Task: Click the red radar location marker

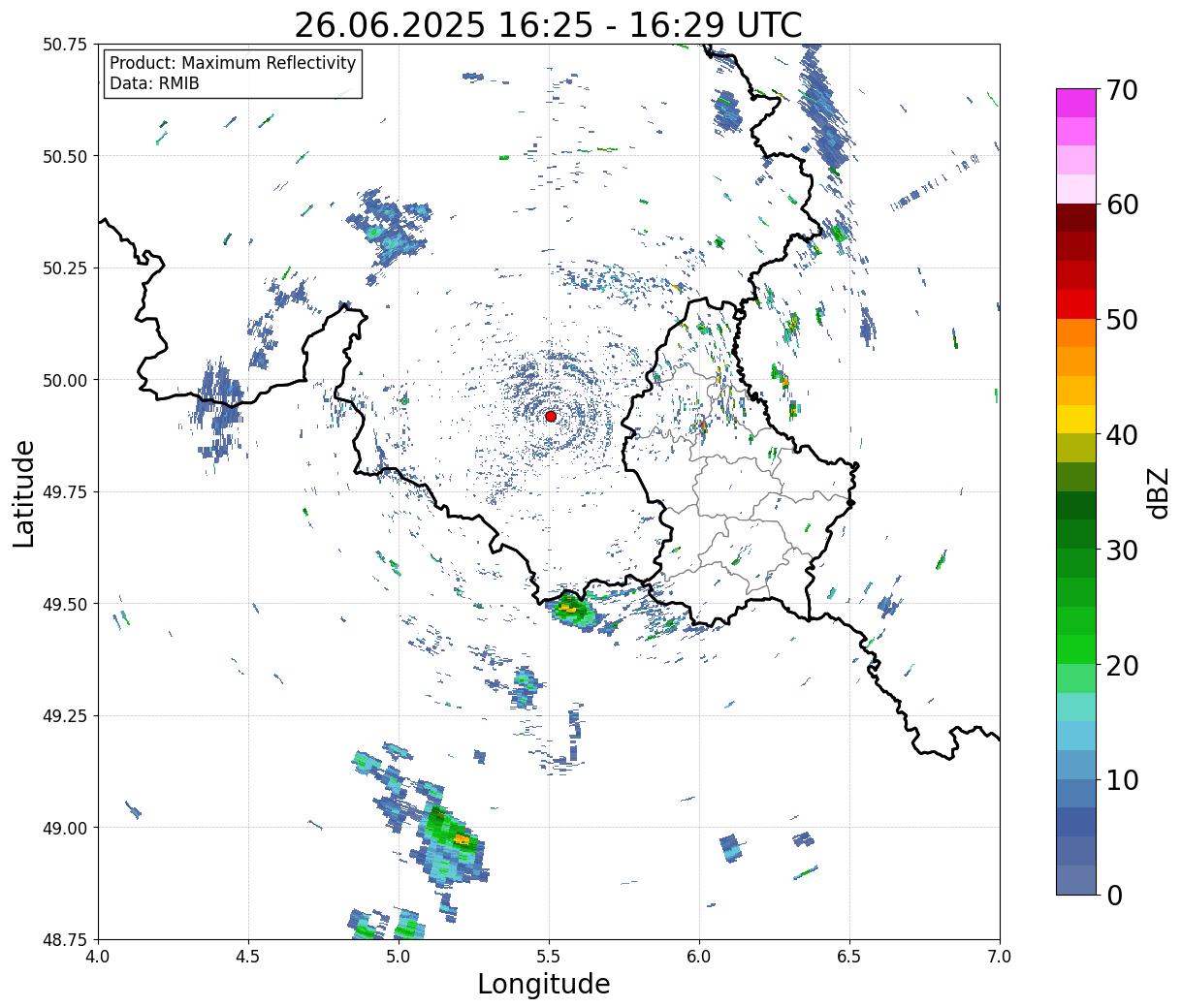Action: (551, 416)
